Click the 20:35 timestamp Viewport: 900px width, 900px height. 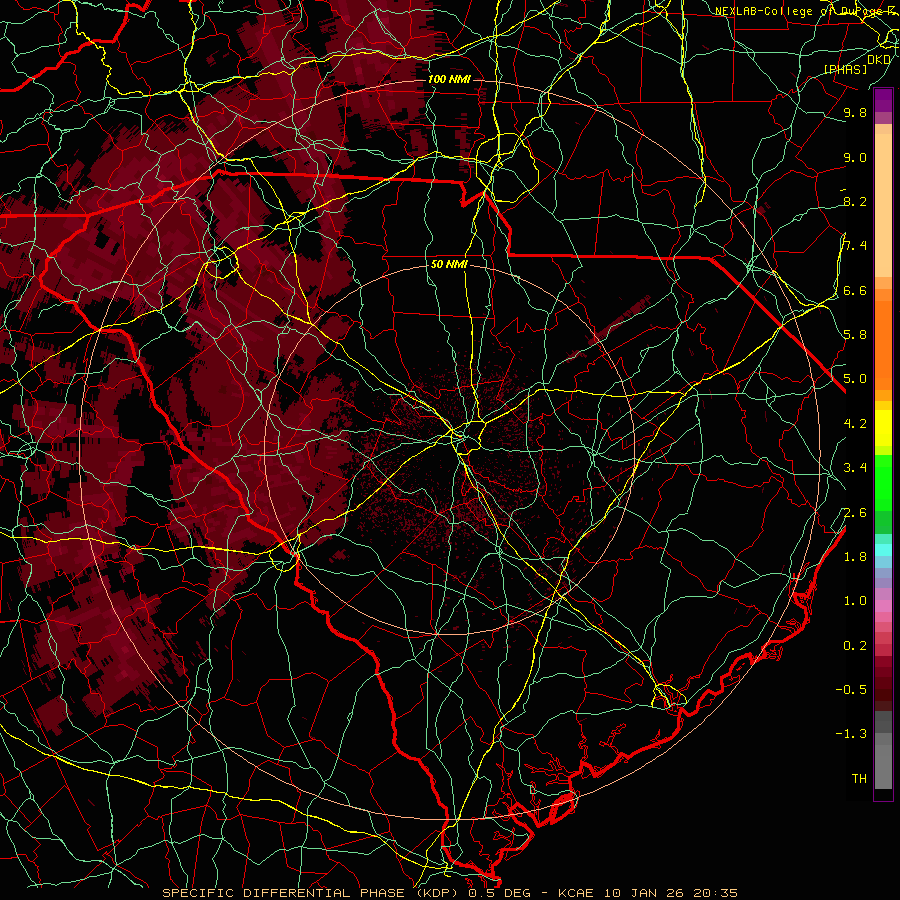click(715, 893)
